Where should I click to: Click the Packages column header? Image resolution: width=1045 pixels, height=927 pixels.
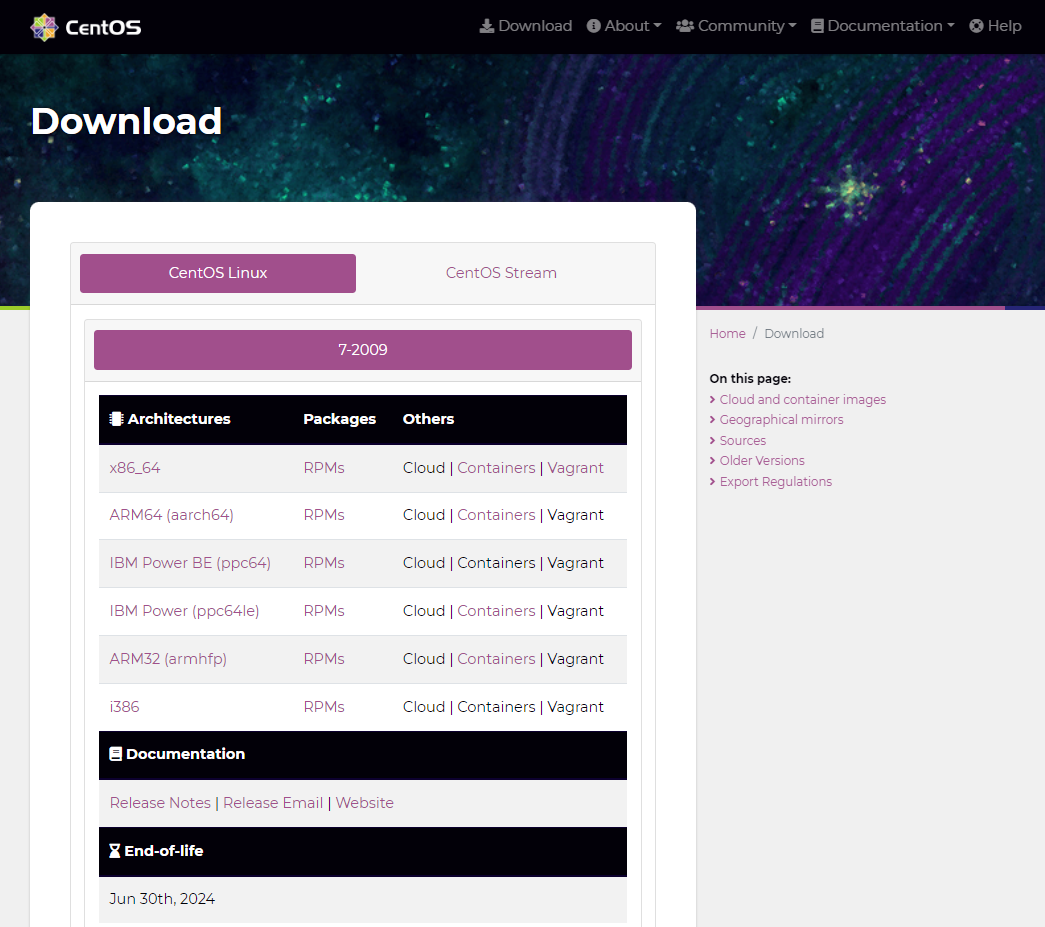coord(339,419)
